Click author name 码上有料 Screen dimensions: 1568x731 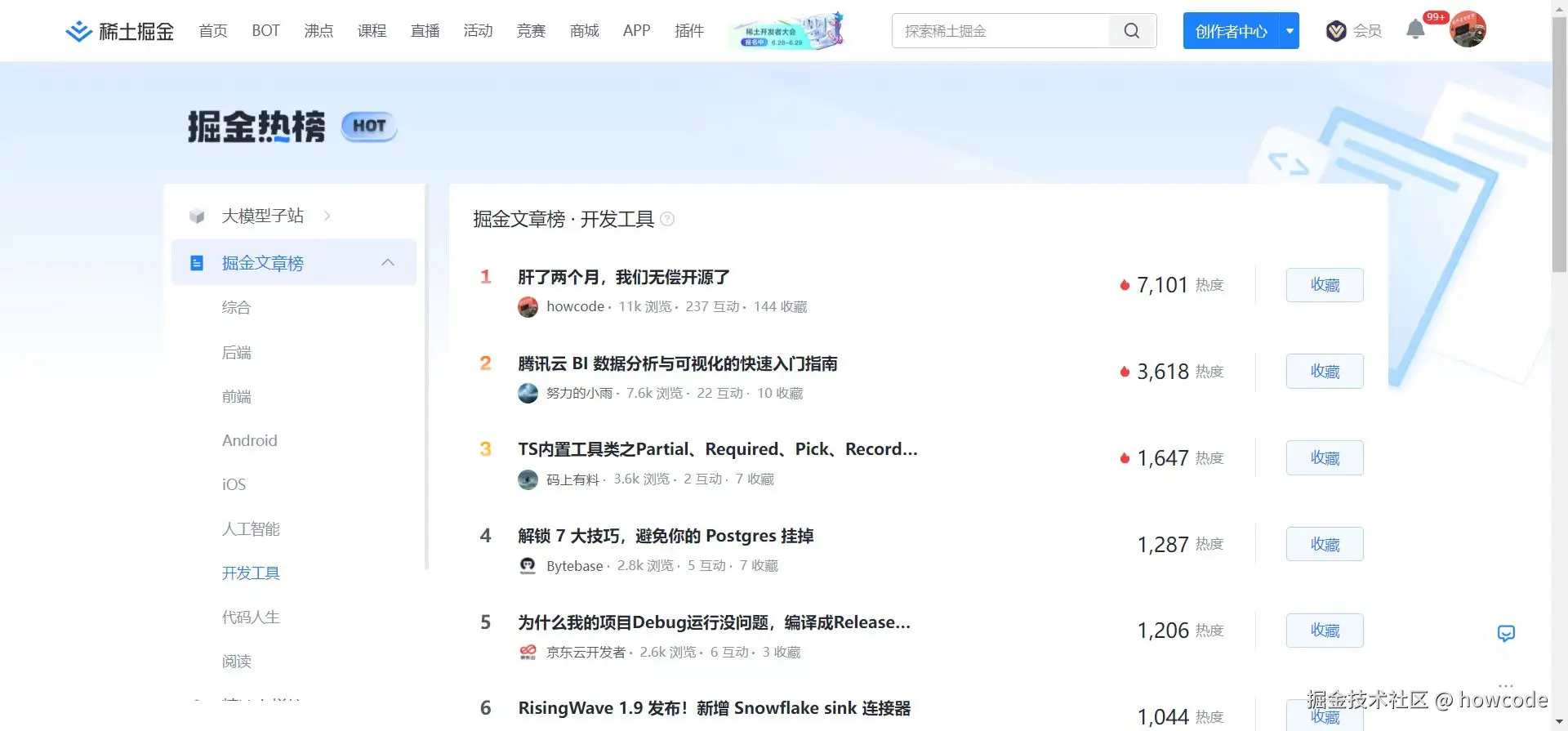[572, 480]
